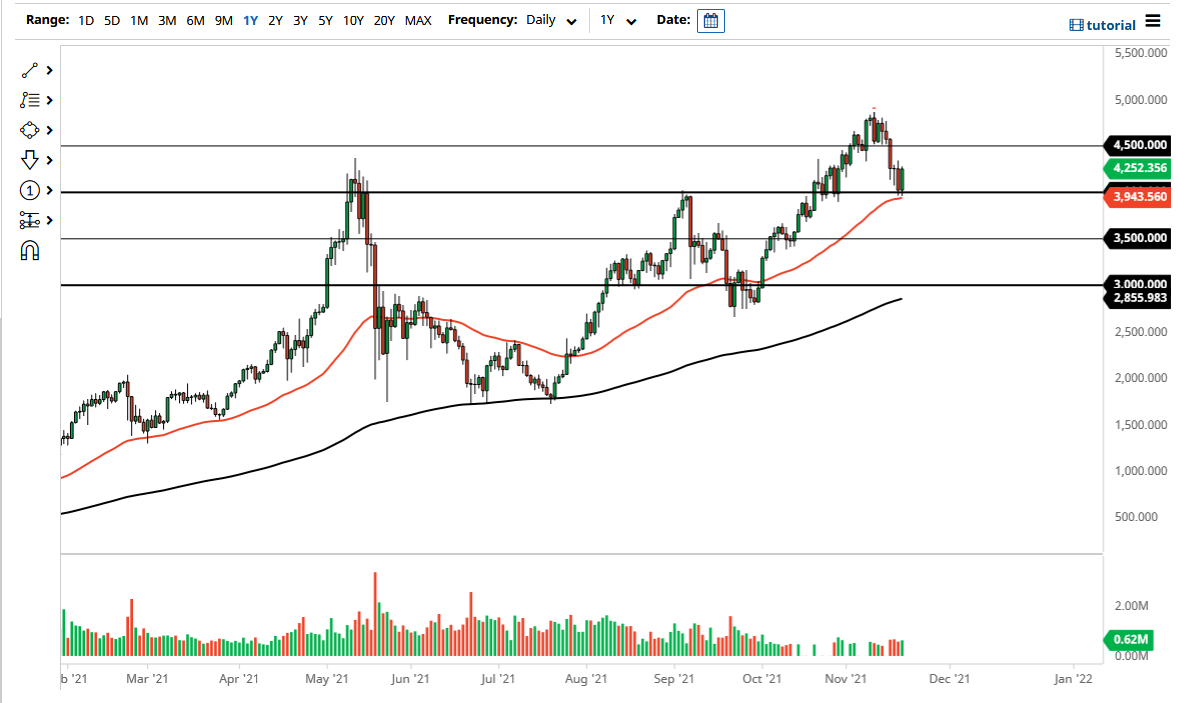Open the hamburger menu
The height and width of the screenshot is (703, 1178).
tap(1153, 21)
